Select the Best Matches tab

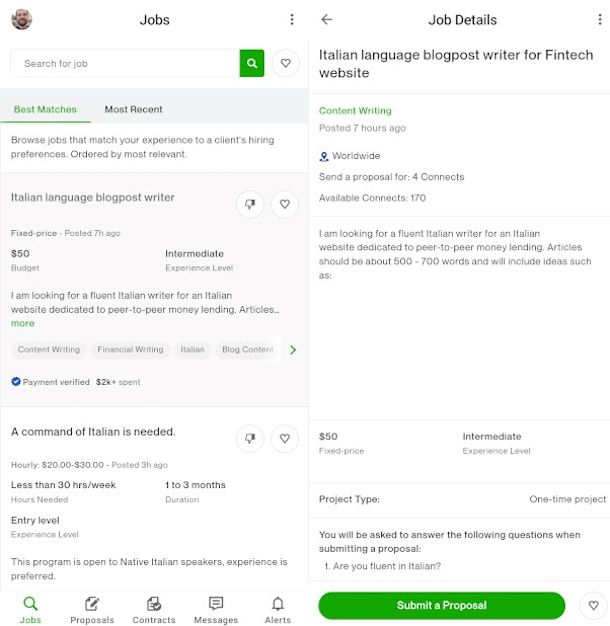click(x=38, y=109)
